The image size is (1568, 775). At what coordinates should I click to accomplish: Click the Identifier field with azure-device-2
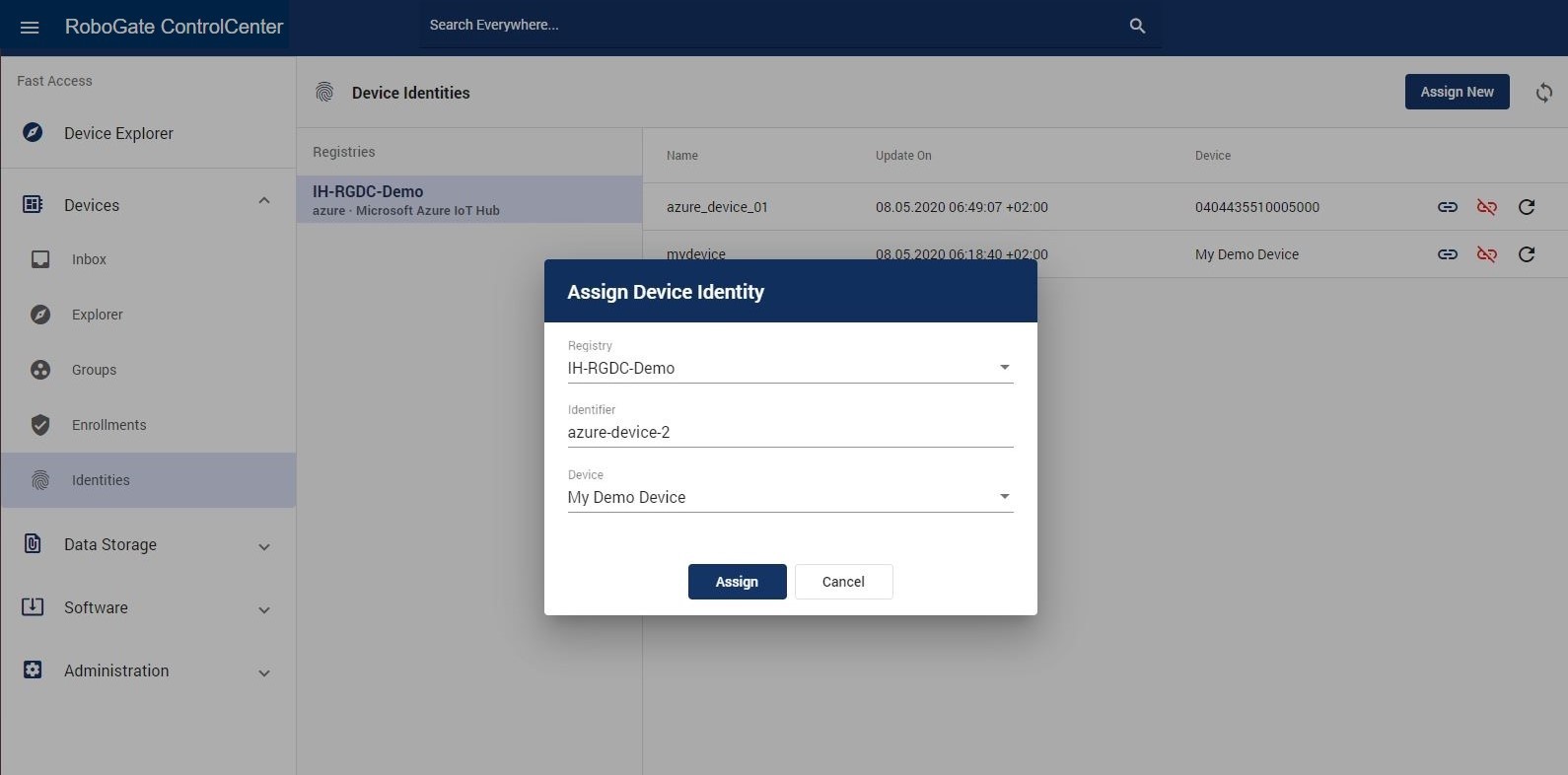[790, 432]
